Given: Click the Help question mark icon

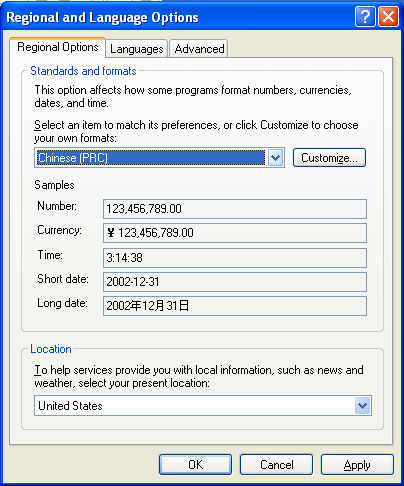Looking at the screenshot, I should coord(365,16).
